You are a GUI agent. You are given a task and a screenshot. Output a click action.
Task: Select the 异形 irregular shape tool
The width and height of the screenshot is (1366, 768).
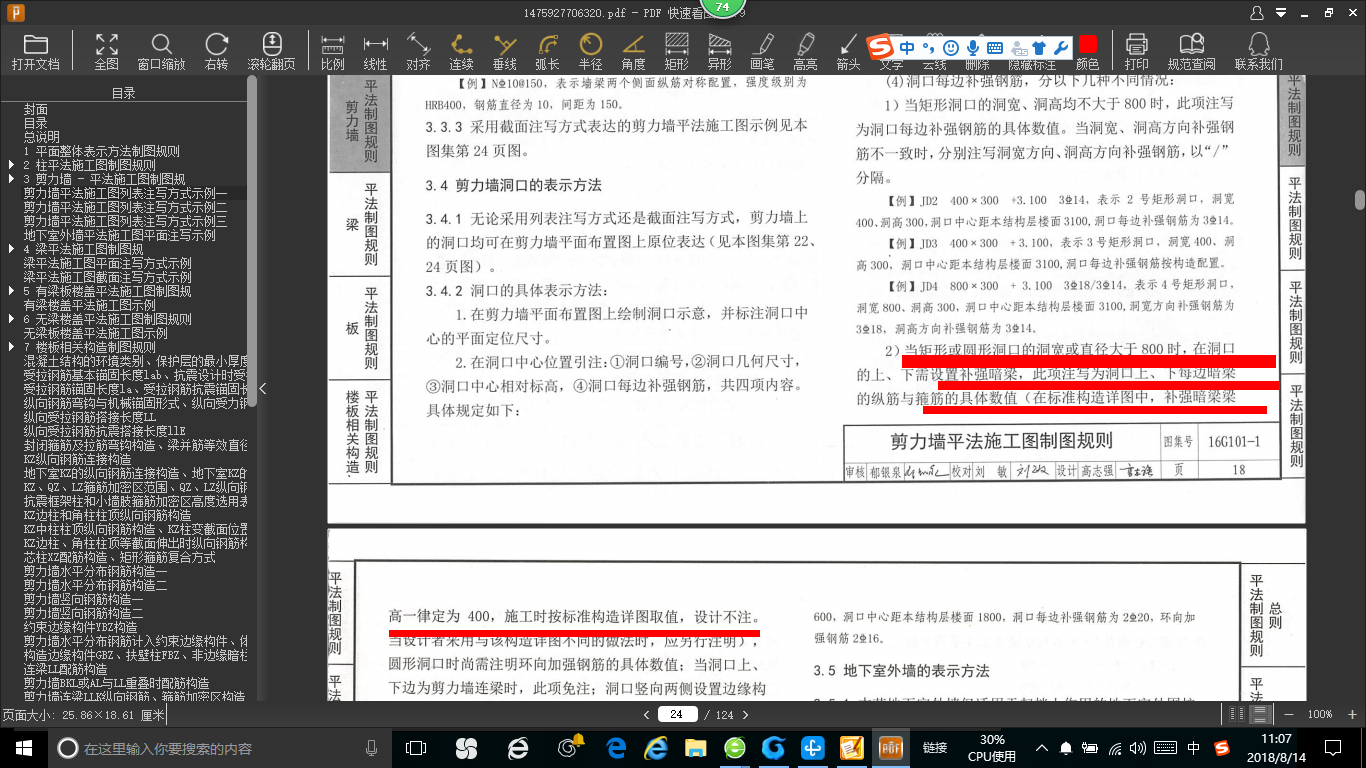(719, 52)
